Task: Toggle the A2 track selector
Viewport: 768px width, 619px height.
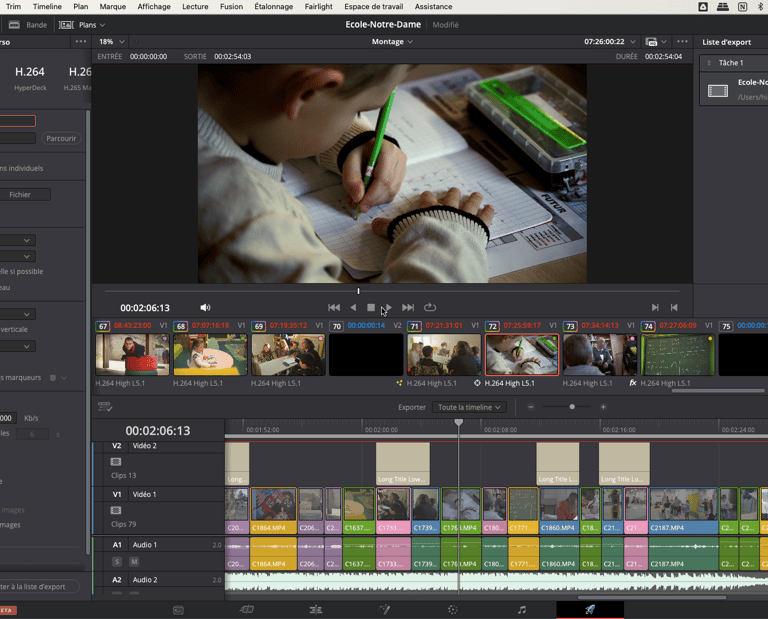Action: click(117, 580)
